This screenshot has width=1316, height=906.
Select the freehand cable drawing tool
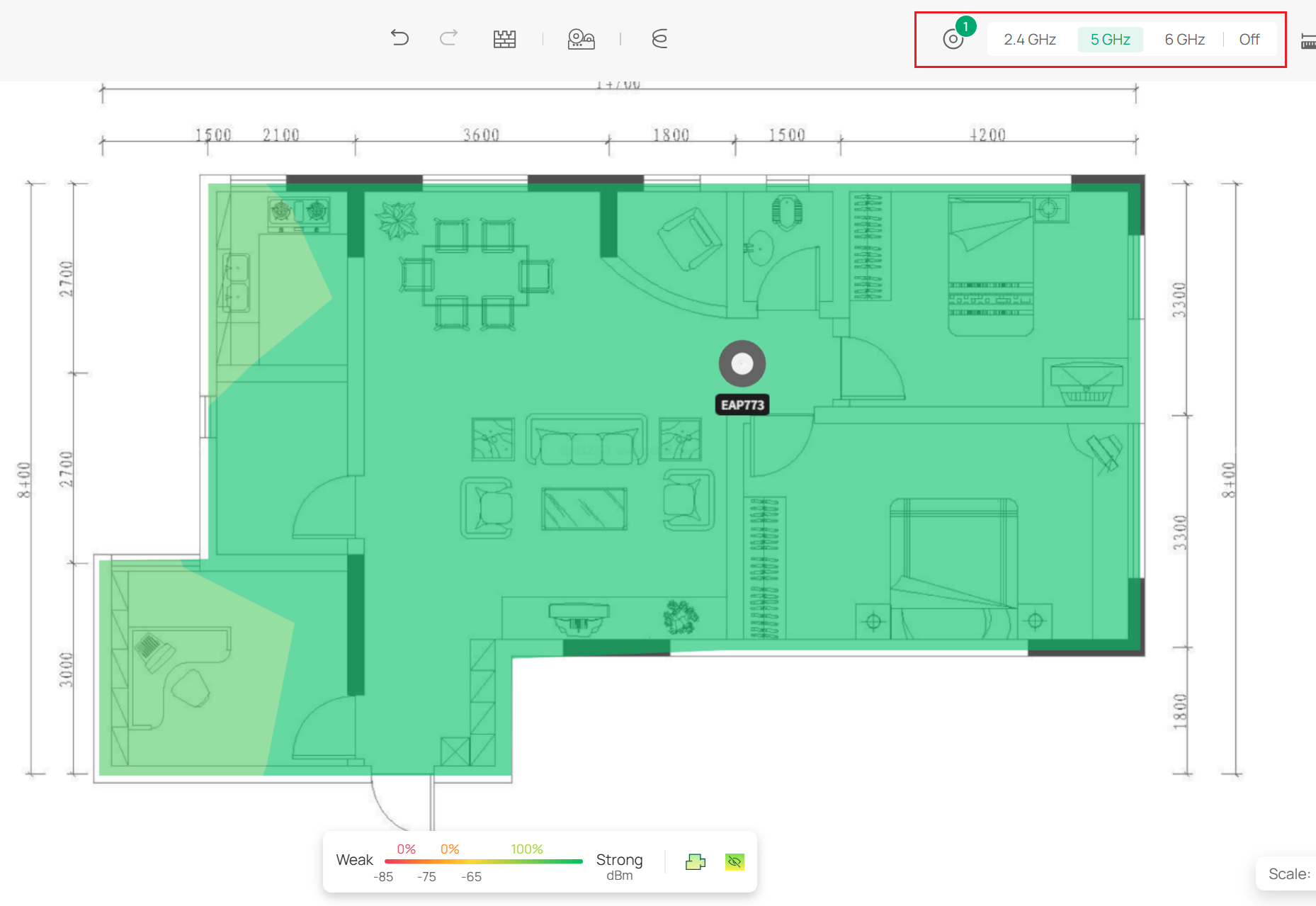[659, 38]
